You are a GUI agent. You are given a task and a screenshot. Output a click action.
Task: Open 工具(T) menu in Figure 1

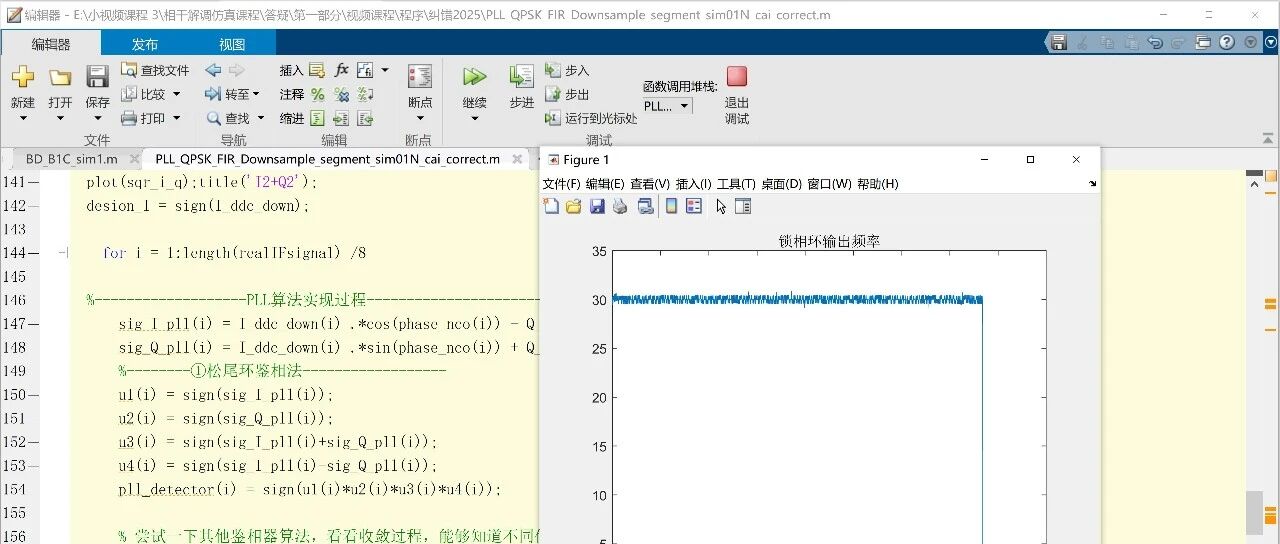(736, 184)
